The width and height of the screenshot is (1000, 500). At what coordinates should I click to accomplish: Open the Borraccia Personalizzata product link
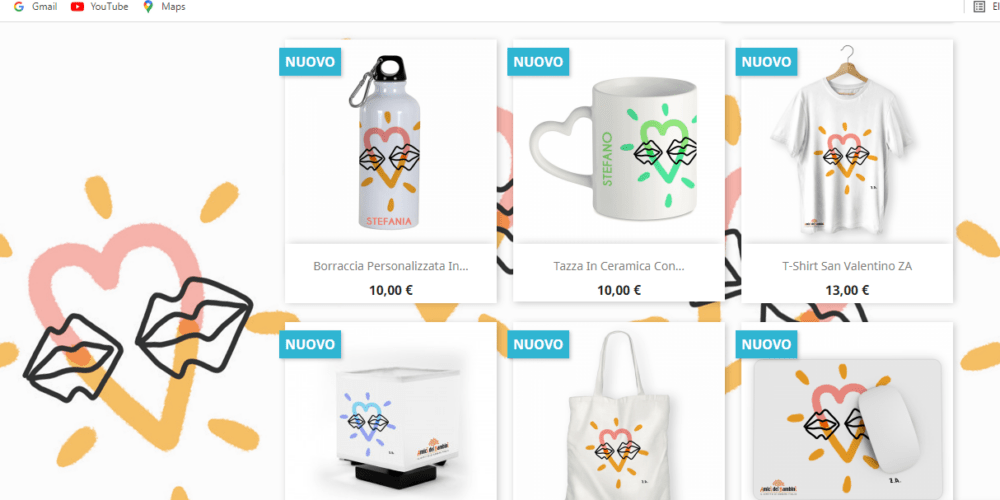391,266
